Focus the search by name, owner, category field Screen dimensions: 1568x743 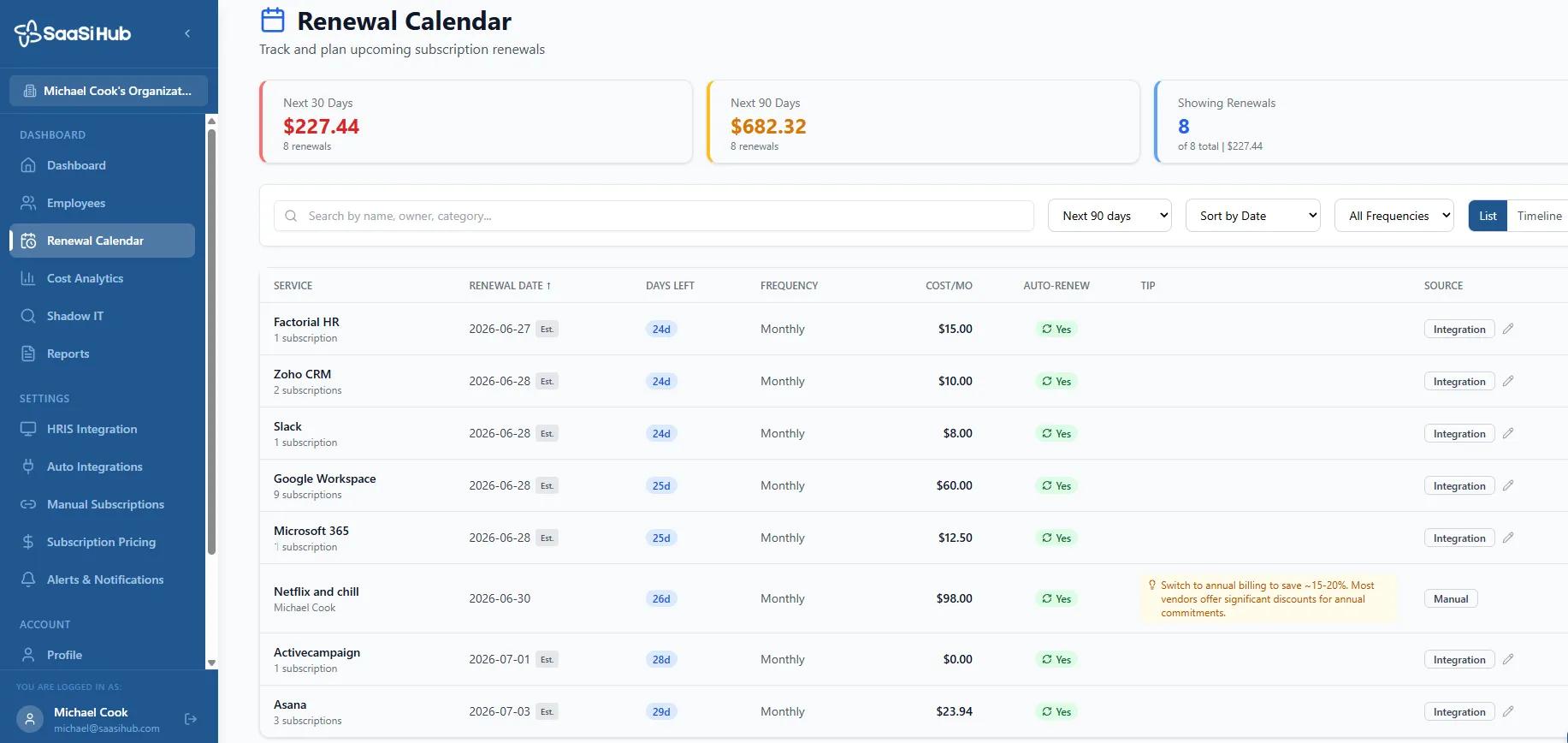click(654, 216)
